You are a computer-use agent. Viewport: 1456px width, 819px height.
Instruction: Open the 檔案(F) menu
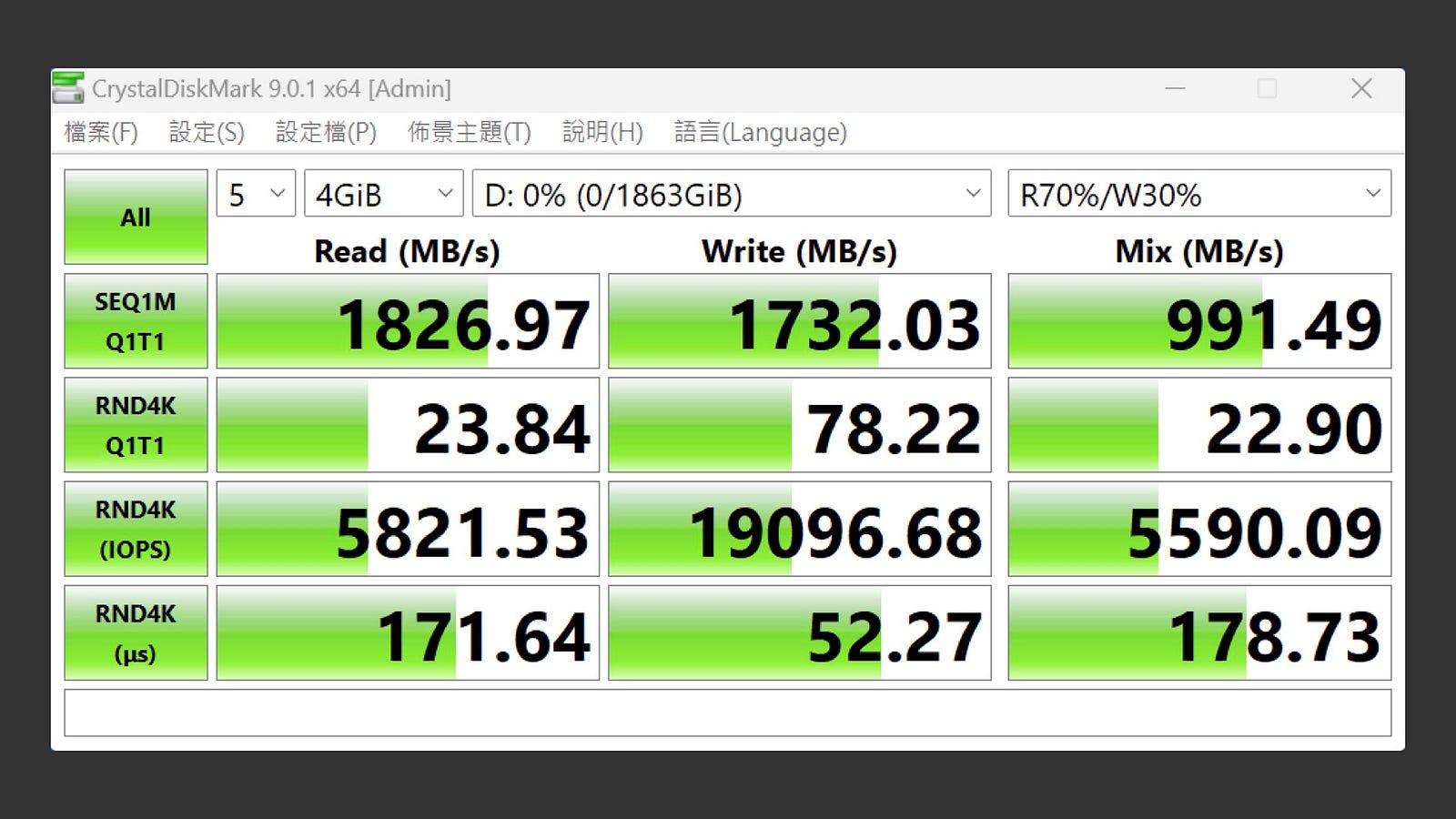coord(101,133)
